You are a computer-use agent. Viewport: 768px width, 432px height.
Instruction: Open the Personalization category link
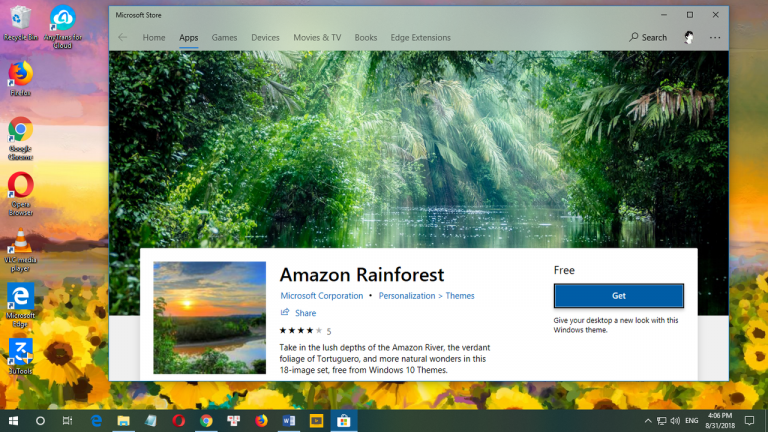[x=407, y=295]
